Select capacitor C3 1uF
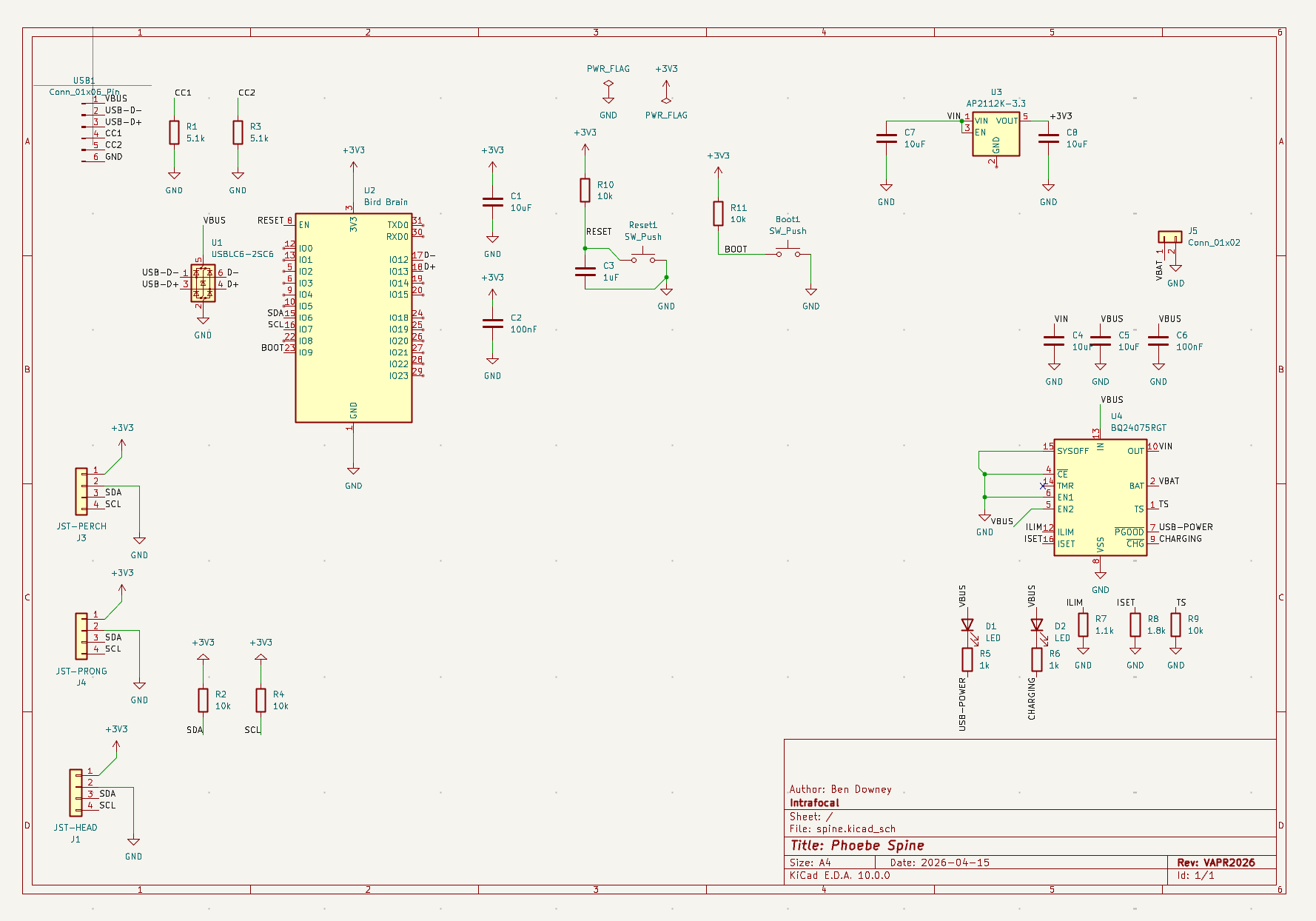Viewport: 1316px width, 921px height. point(585,272)
